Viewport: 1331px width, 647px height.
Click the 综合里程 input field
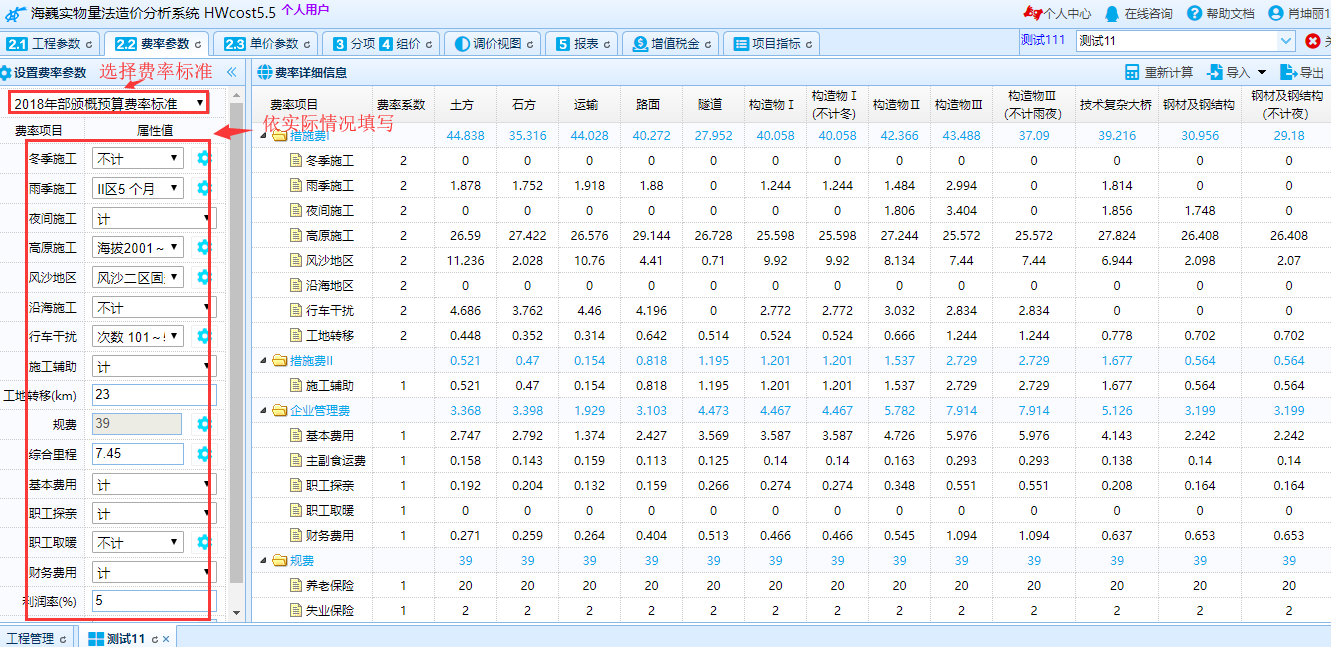click(138, 454)
